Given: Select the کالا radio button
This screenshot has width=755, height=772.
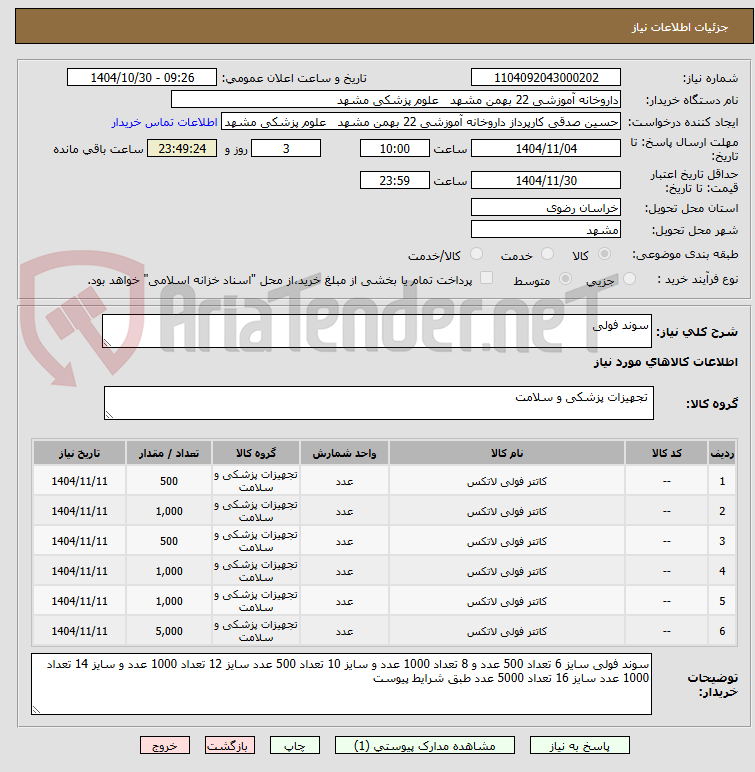Looking at the screenshot, I should point(604,254).
